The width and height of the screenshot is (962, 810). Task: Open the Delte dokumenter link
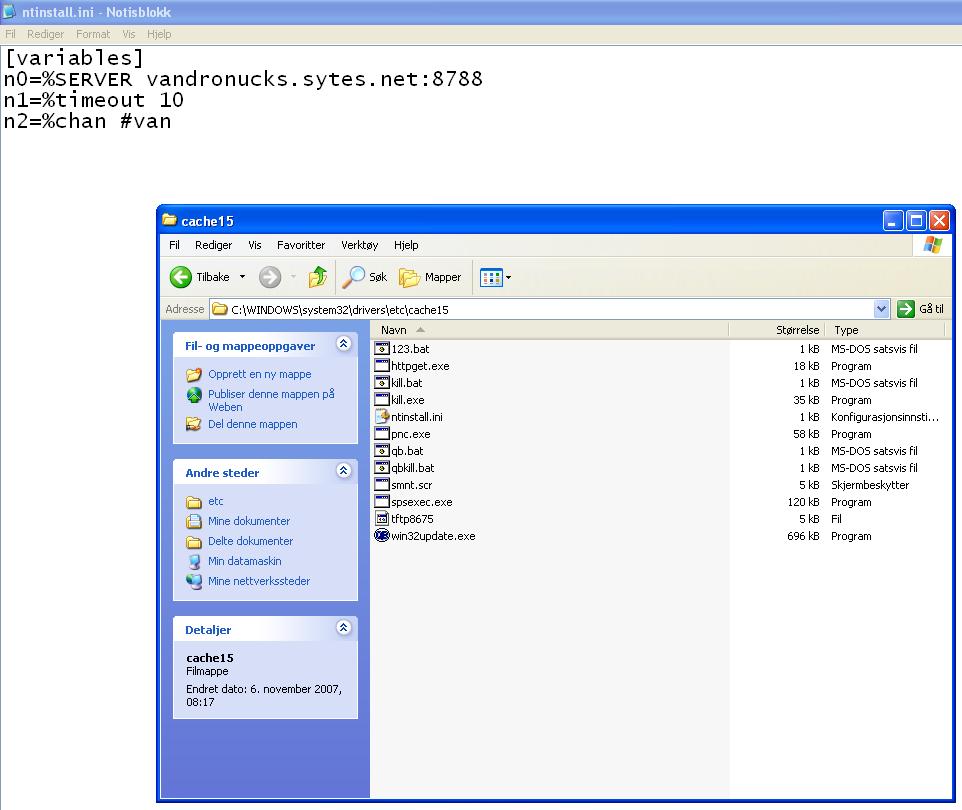point(250,541)
